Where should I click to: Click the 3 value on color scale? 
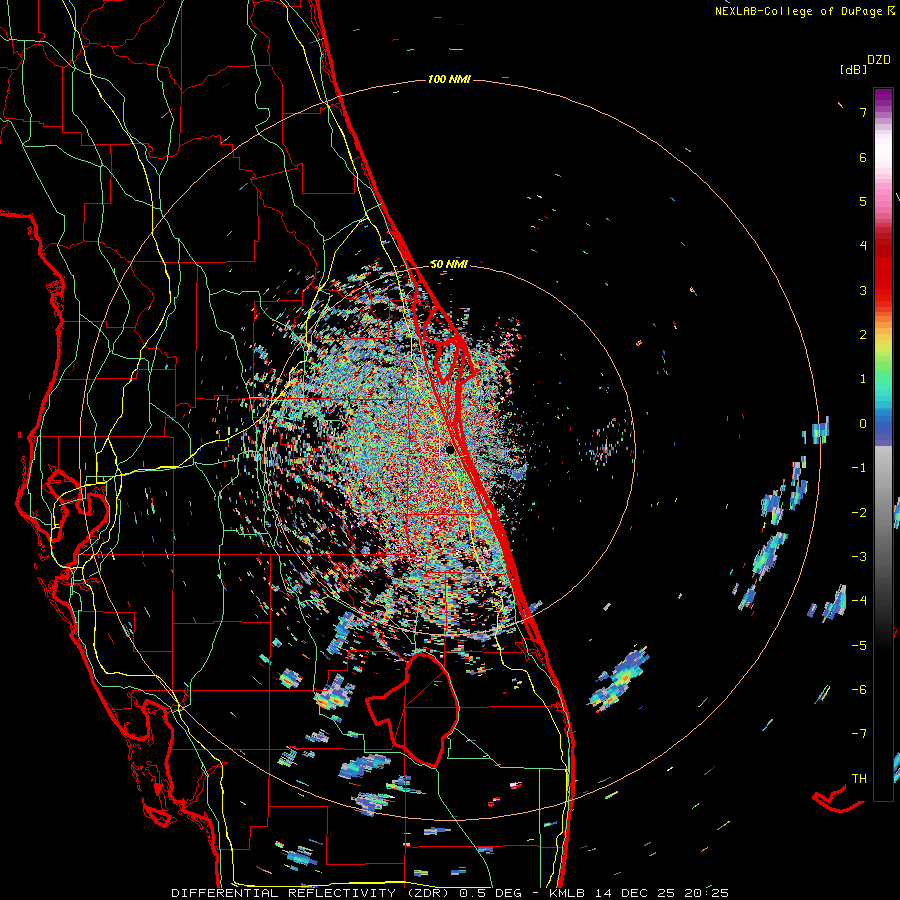pyautogui.click(x=863, y=290)
